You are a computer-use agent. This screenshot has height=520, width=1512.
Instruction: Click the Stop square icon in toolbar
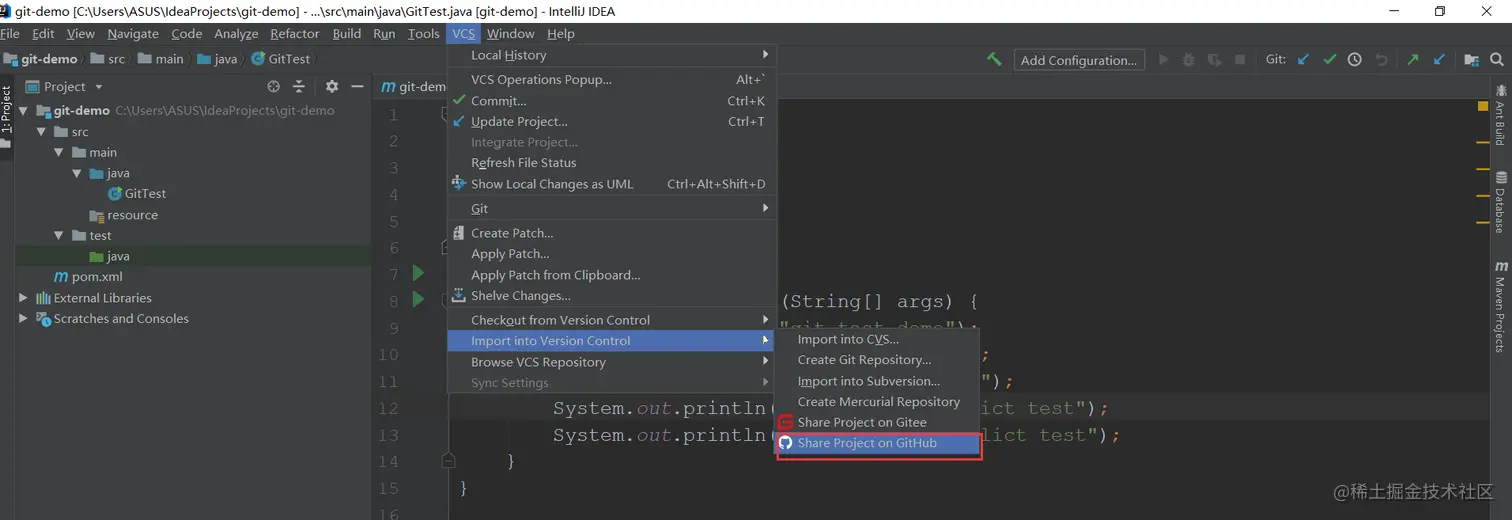click(1240, 60)
